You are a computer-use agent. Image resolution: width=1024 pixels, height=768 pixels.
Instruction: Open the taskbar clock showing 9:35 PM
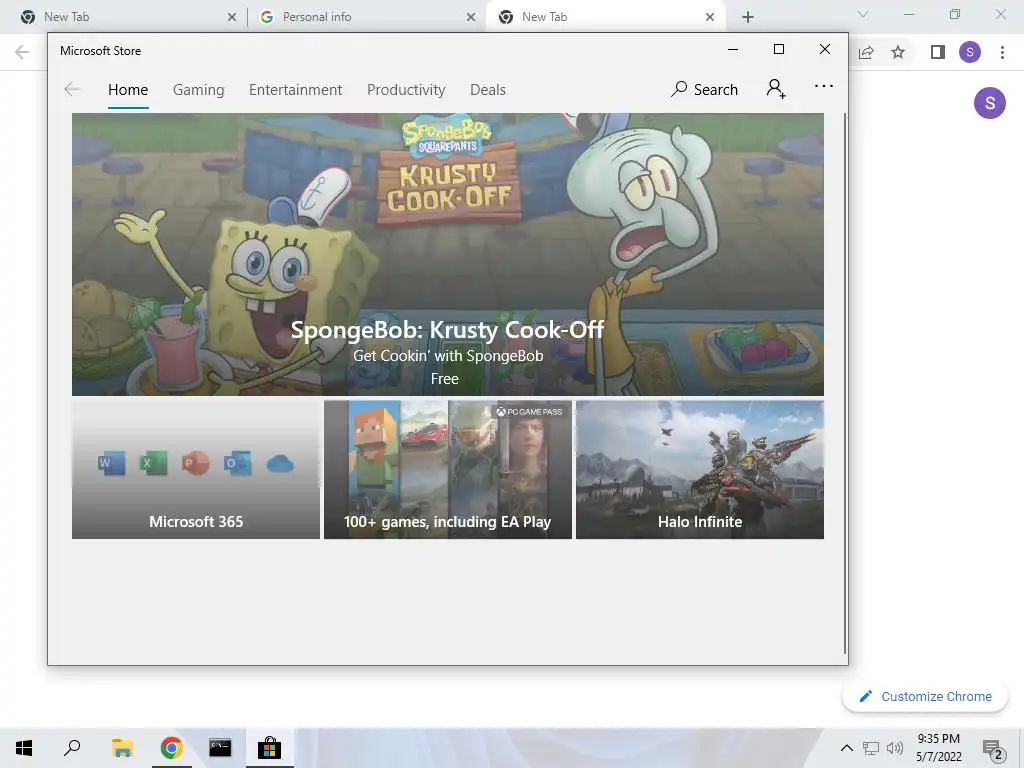[x=938, y=748]
